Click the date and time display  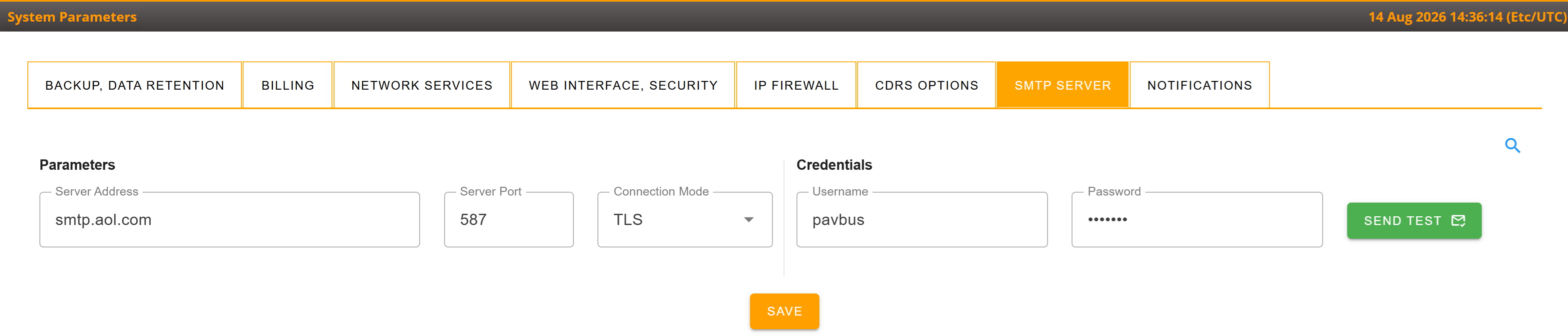(x=1467, y=17)
